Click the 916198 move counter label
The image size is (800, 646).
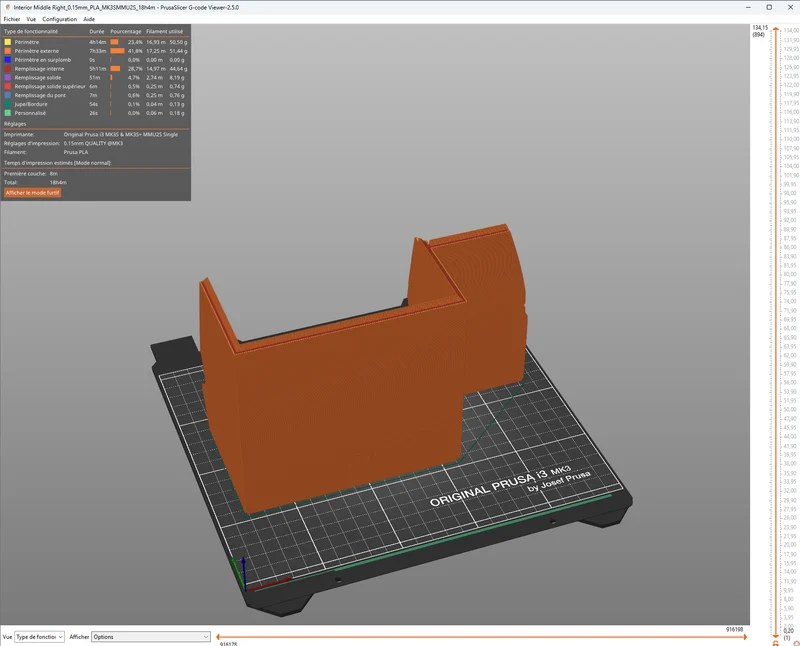click(734, 629)
